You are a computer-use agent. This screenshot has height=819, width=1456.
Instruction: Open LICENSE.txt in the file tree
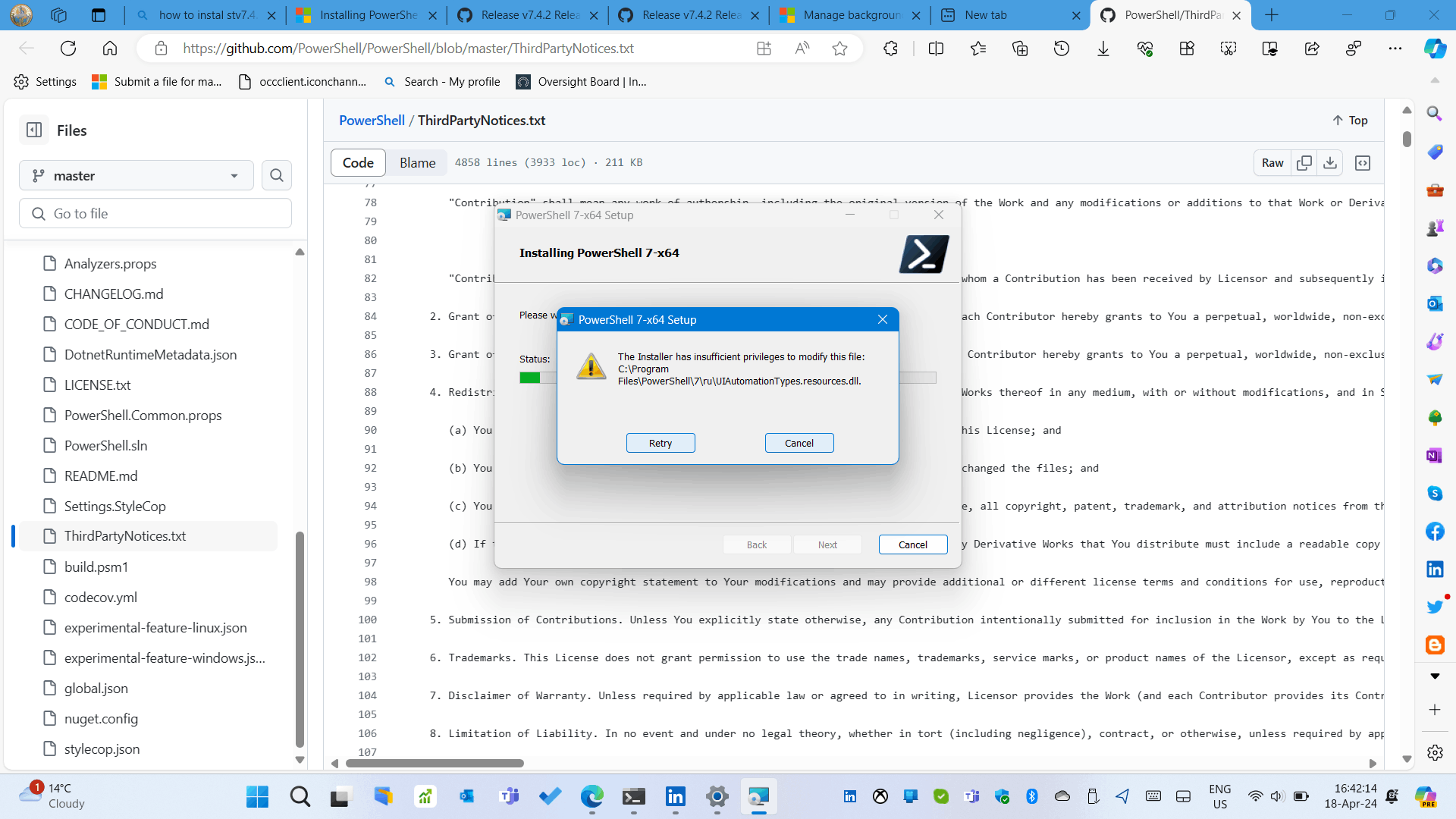coord(97,385)
